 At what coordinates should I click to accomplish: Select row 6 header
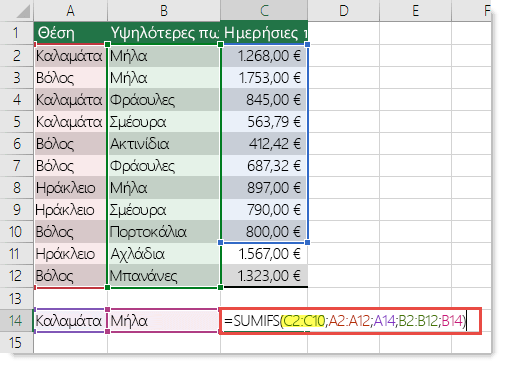(17, 144)
